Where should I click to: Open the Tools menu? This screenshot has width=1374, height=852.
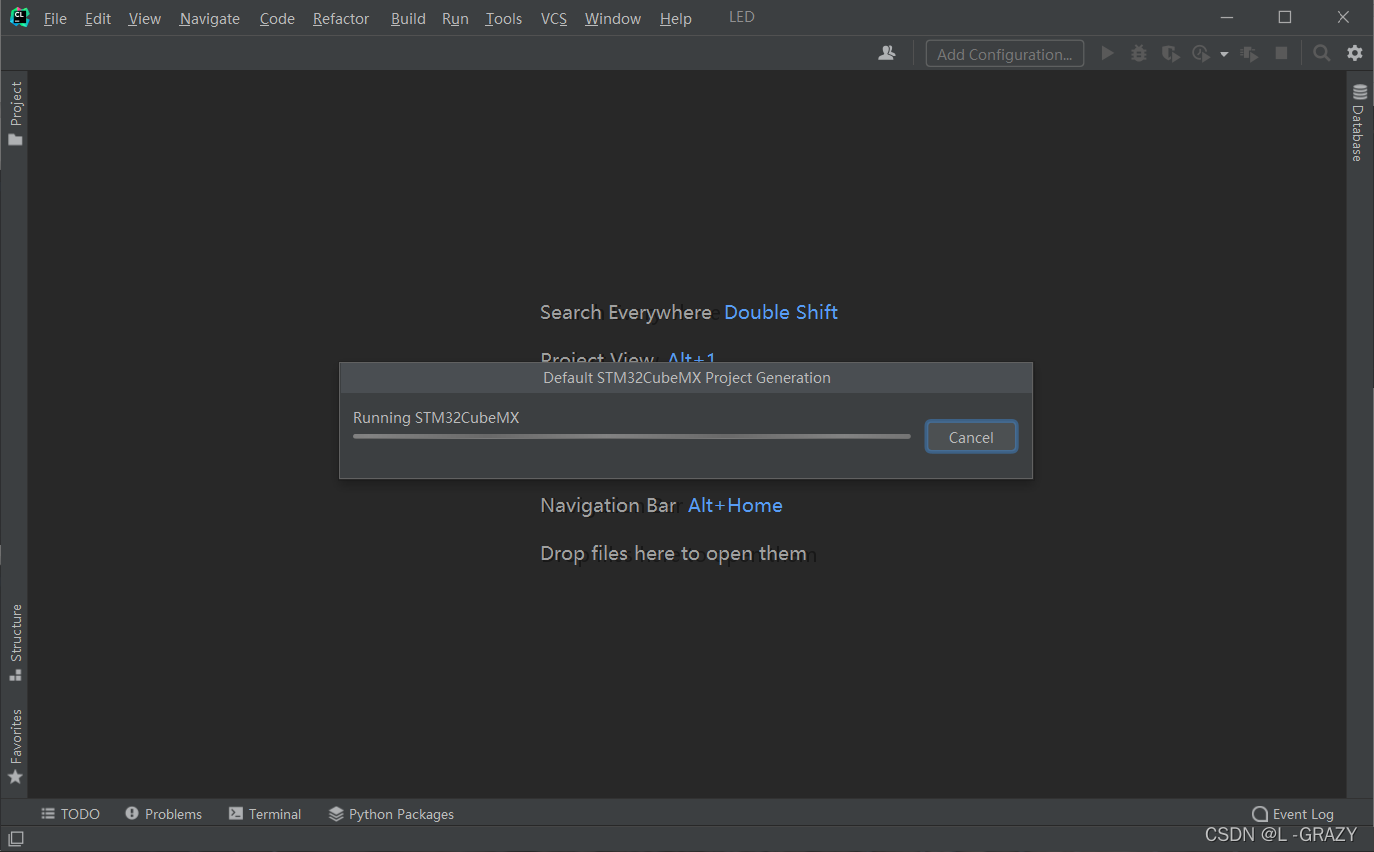pos(504,18)
